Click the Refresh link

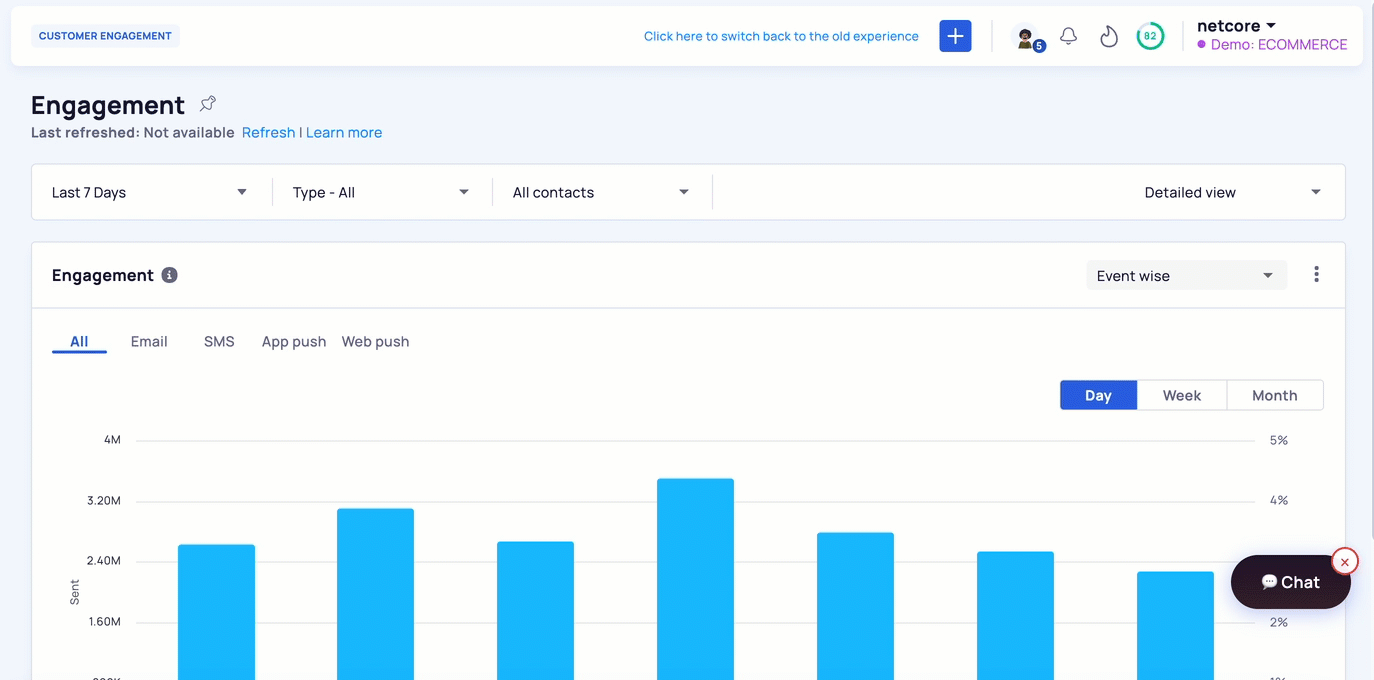[x=268, y=132]
